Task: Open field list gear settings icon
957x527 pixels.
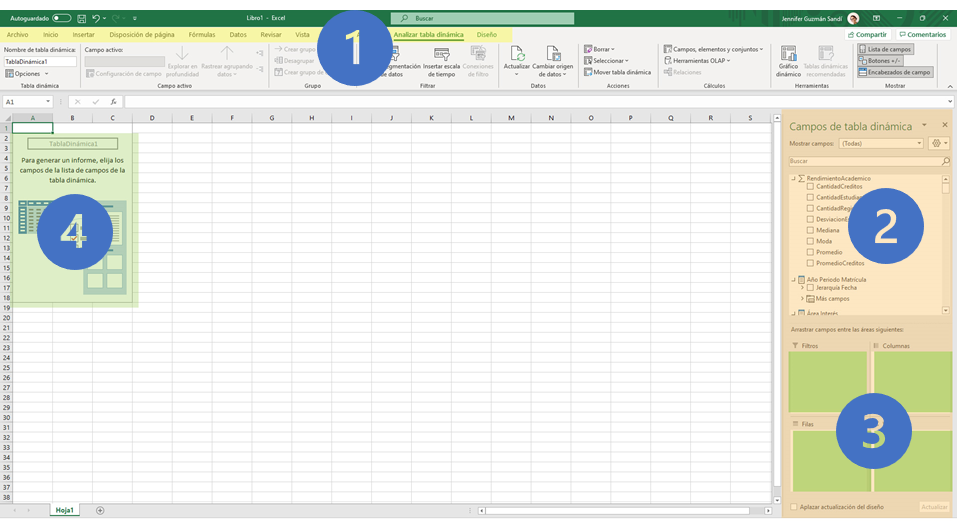Action: (x=937, y=143)
